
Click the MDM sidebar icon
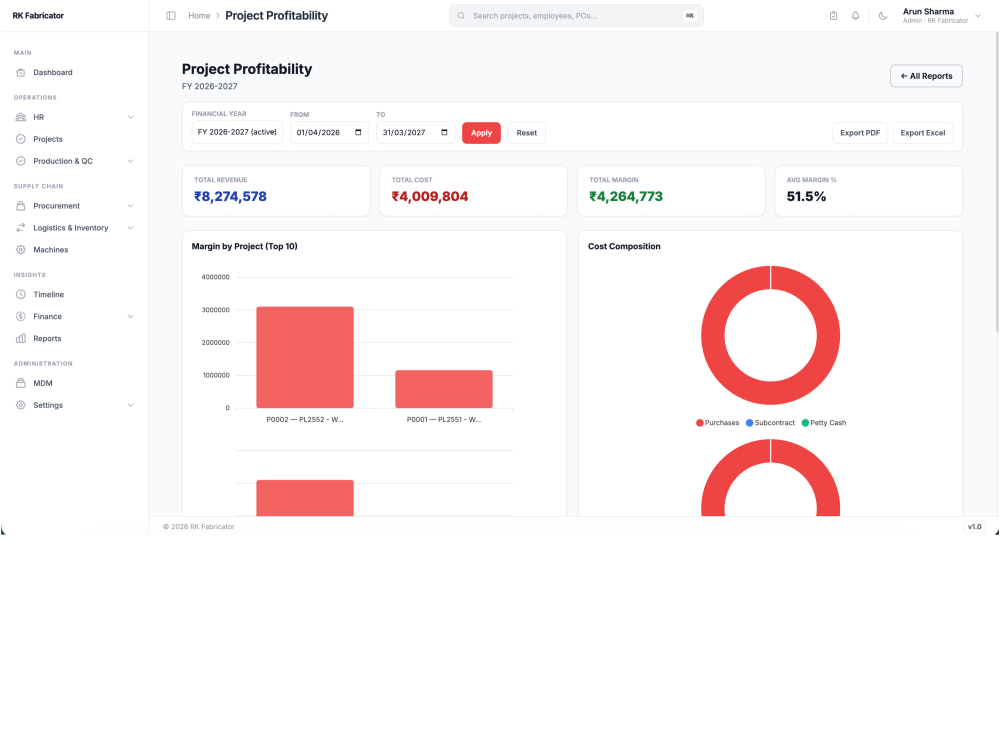20,383
